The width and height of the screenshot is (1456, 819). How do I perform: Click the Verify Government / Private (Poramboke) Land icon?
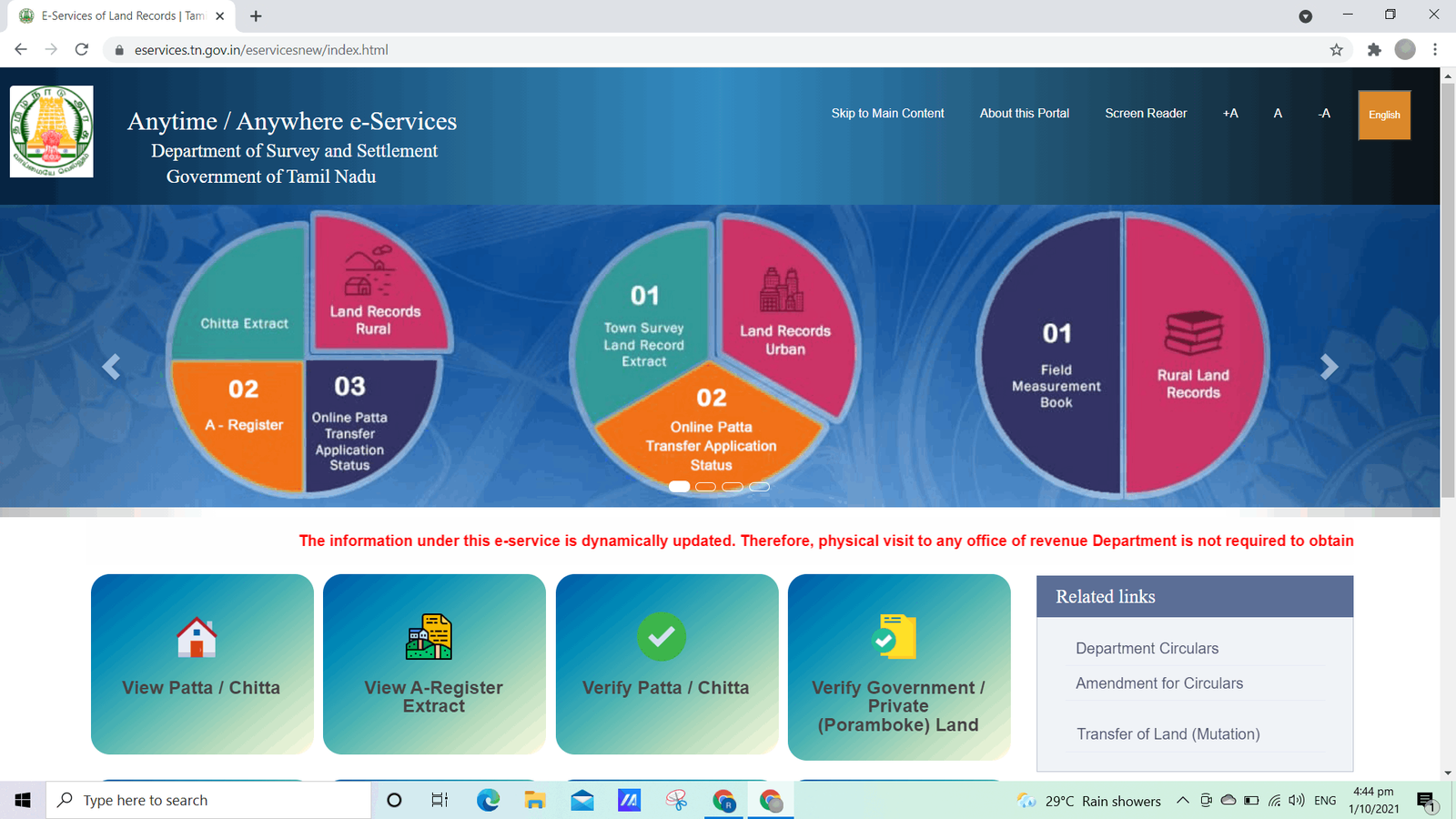(895, 637)
